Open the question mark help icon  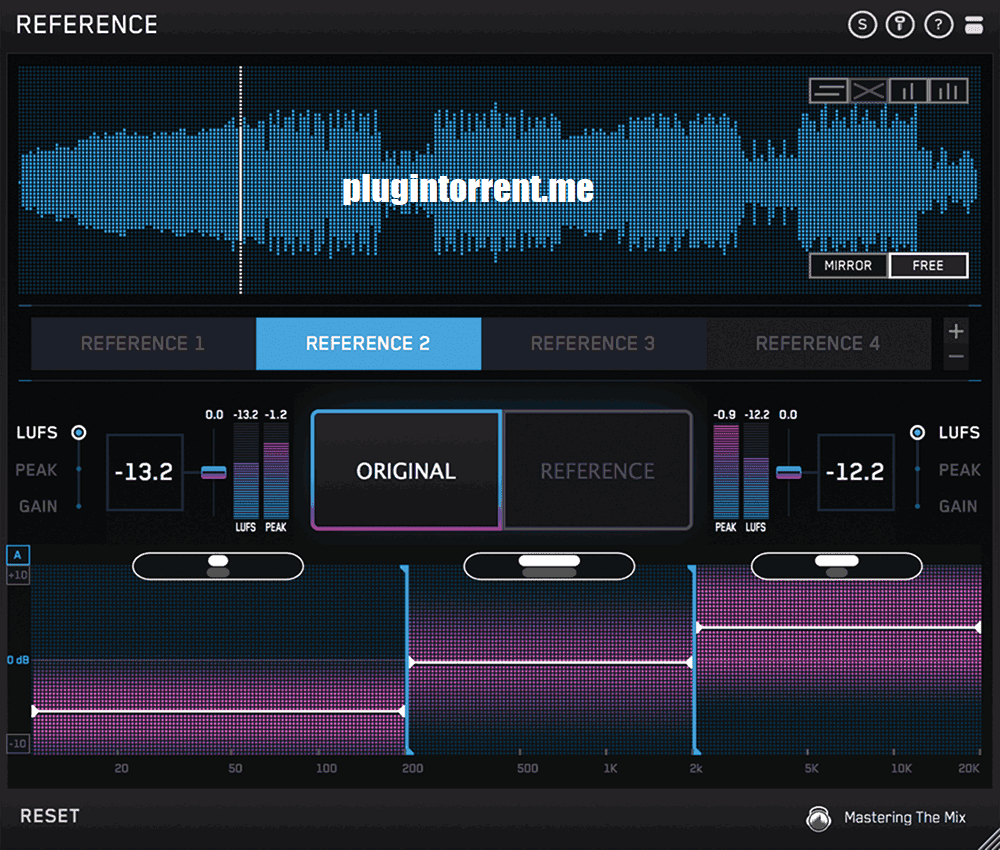click(x=938, y=25)
